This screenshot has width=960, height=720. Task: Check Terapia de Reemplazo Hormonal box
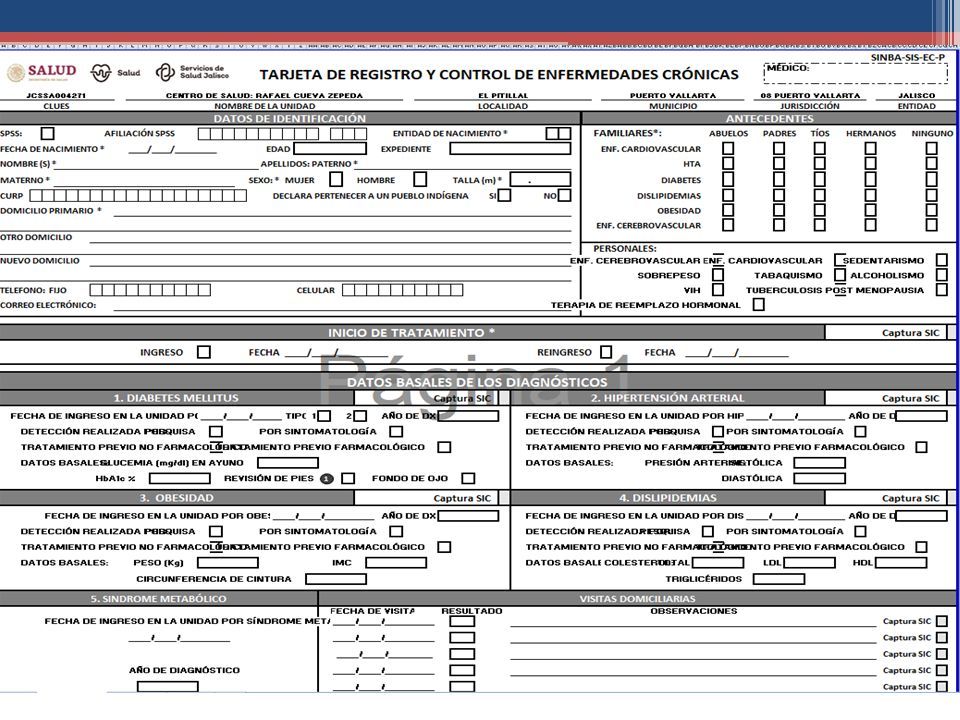(x=759, y=304)
